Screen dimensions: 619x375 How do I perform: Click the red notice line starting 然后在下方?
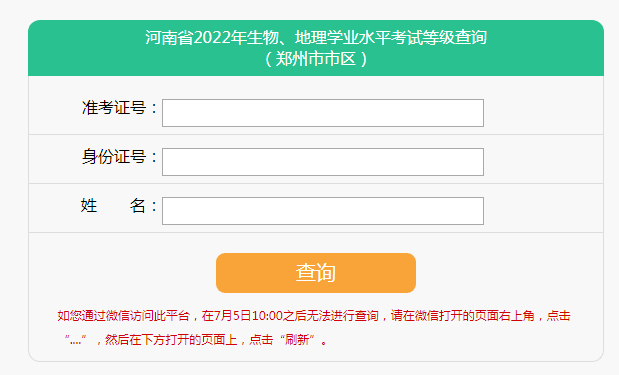(196, 339)
